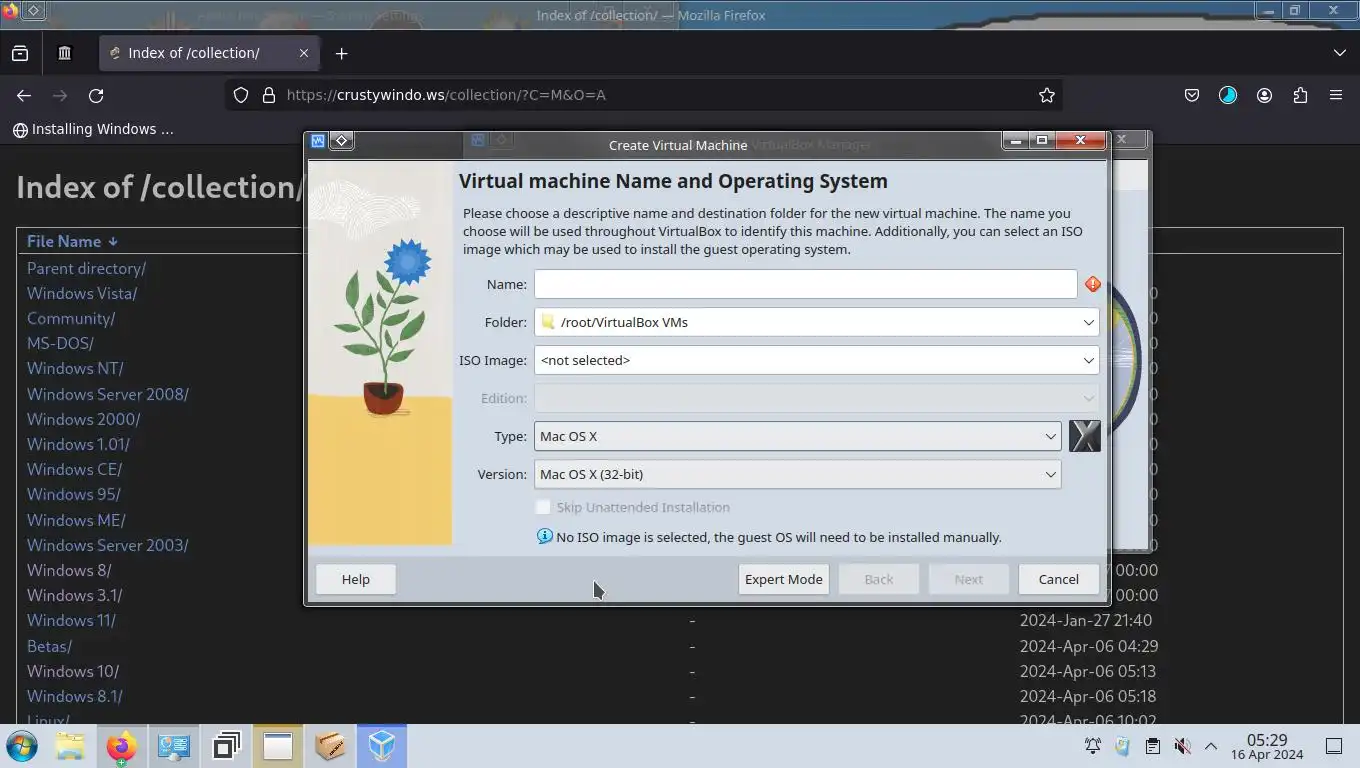Open the Parent directory/ link
Viewport: 1360px width, 768px height.
pyautogui.click(x=86, y=268)
